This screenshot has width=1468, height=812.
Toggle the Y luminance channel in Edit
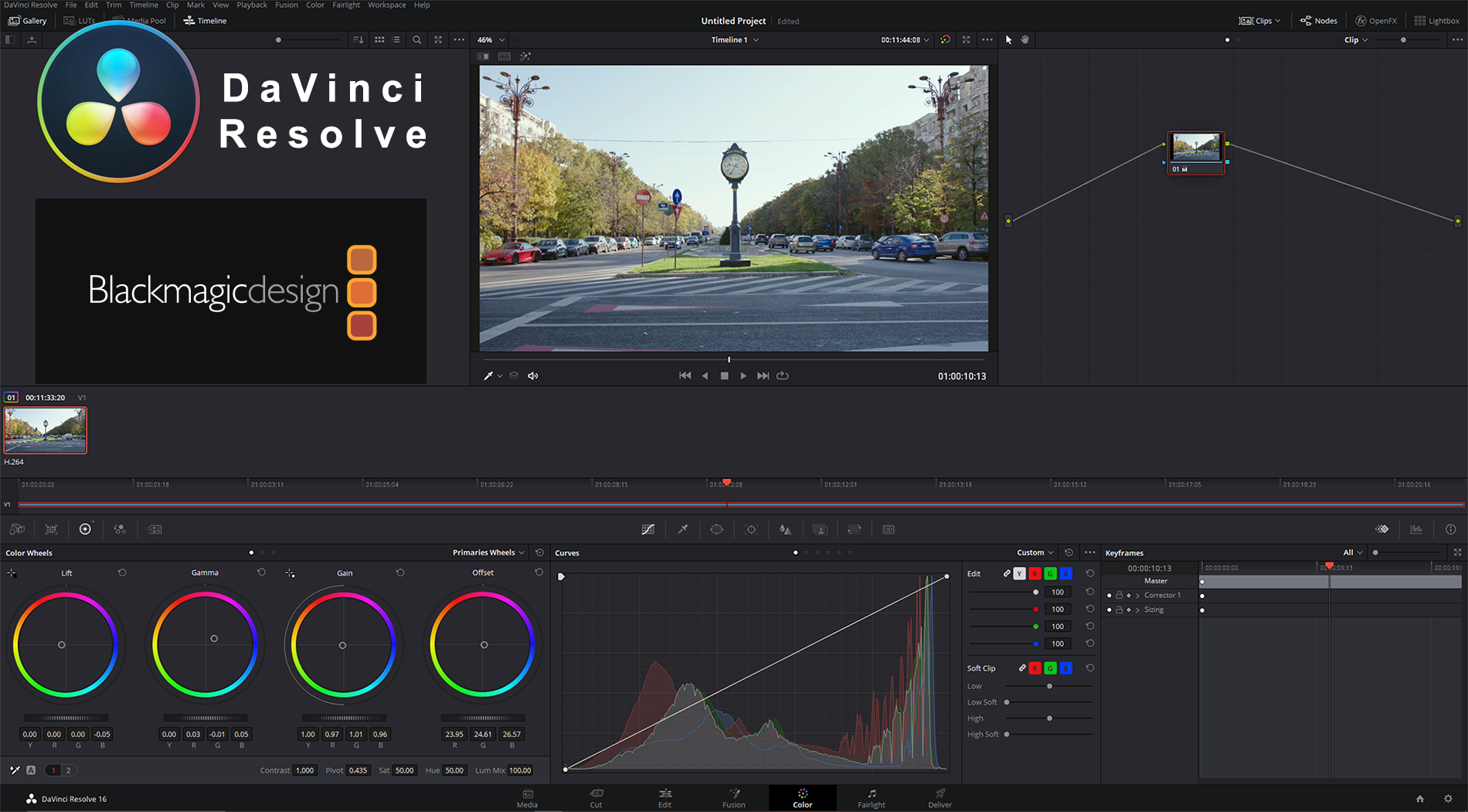pos(1020,573)
